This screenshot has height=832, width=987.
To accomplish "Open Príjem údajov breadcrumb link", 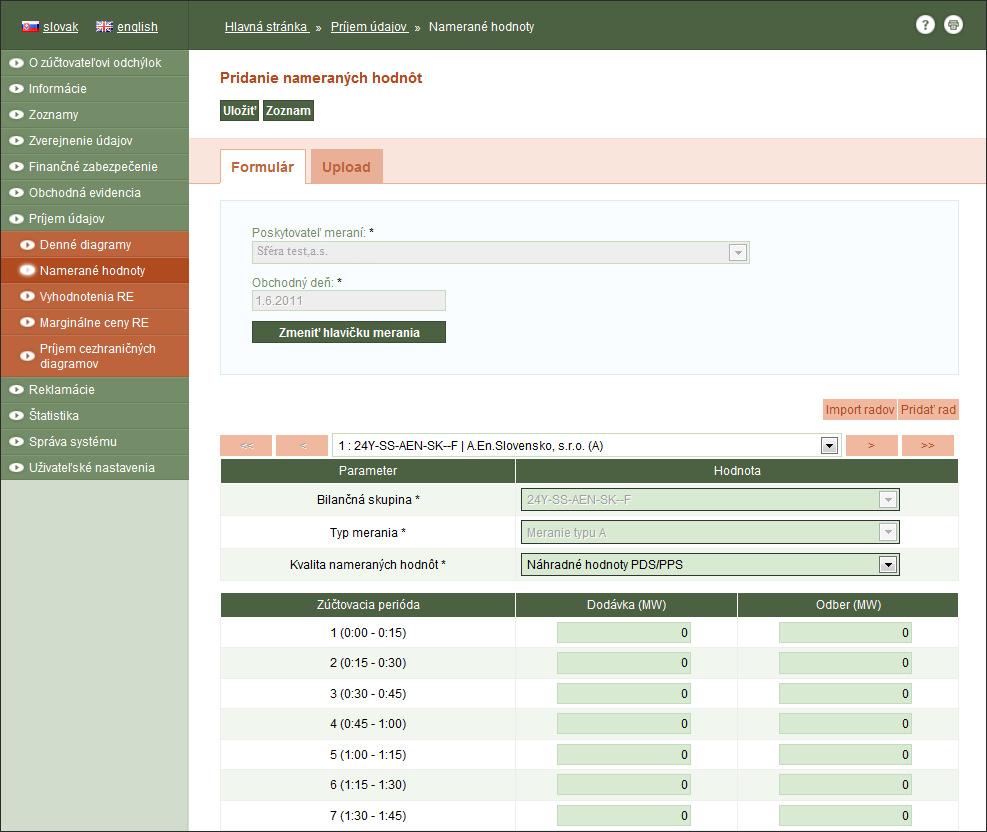I will tap(369, 26).
